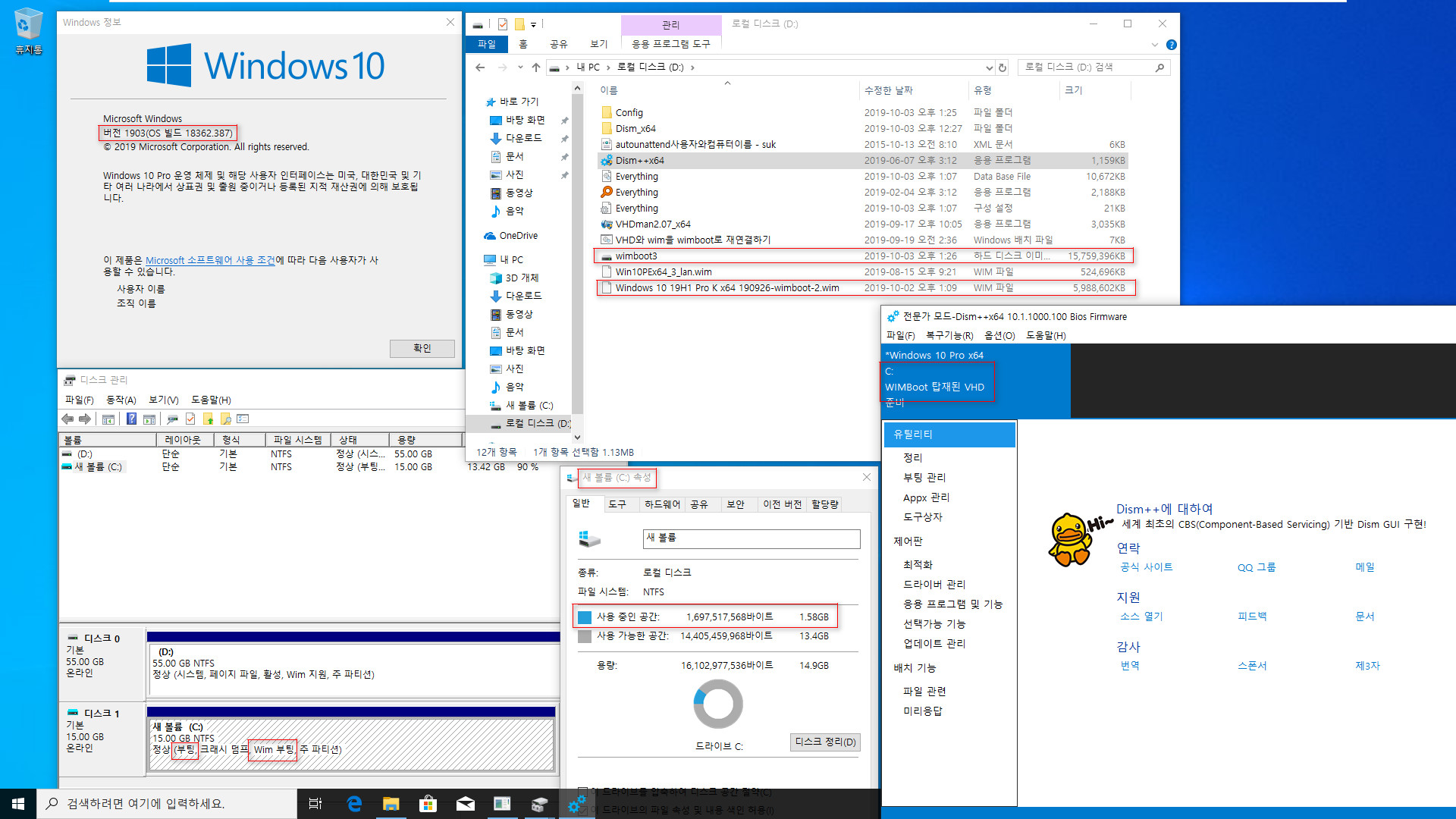Open 응용 프로그램 도구 tab in Explorer ribbon
Viewport: 1456px width, 819px height.
671,44
